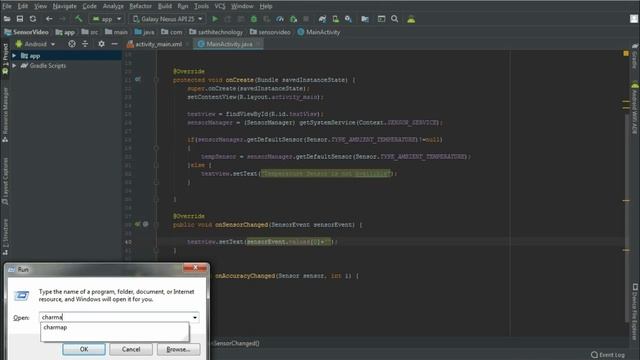Toggle the Structure side tab
640x360 pixels.
(5, 237)
